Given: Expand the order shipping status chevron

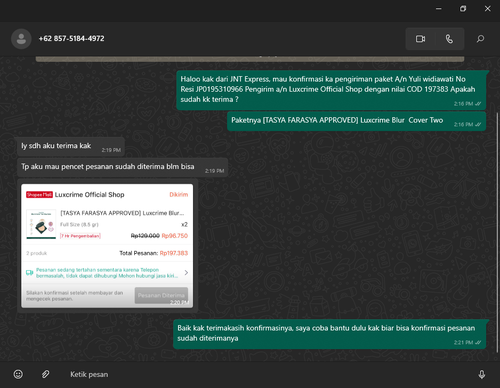Looking at the screenshot, I should 186,273.
